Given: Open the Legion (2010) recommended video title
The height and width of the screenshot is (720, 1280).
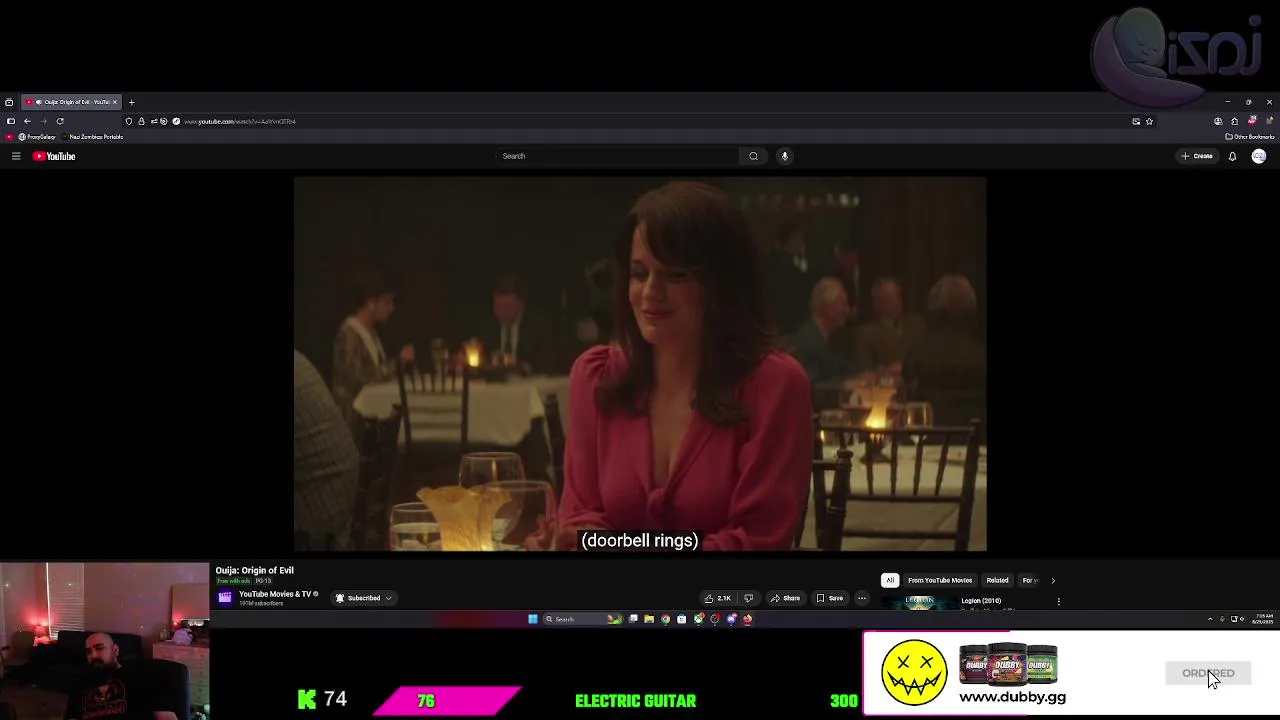Looking at the screenshot, I should pyautogui.click(x=981, y=601).
